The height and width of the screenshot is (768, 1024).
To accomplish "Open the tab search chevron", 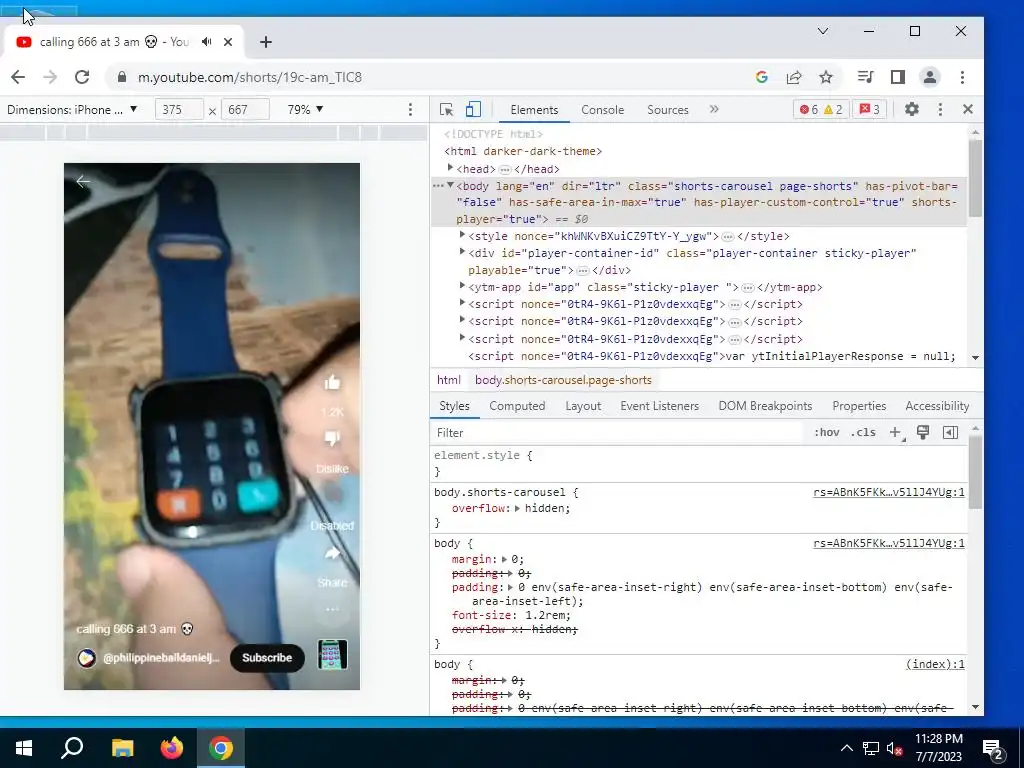I will [823, 31].
